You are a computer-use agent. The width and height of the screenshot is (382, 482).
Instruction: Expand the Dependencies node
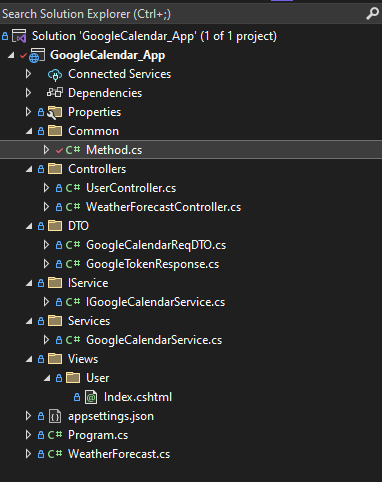coord(29,93)
